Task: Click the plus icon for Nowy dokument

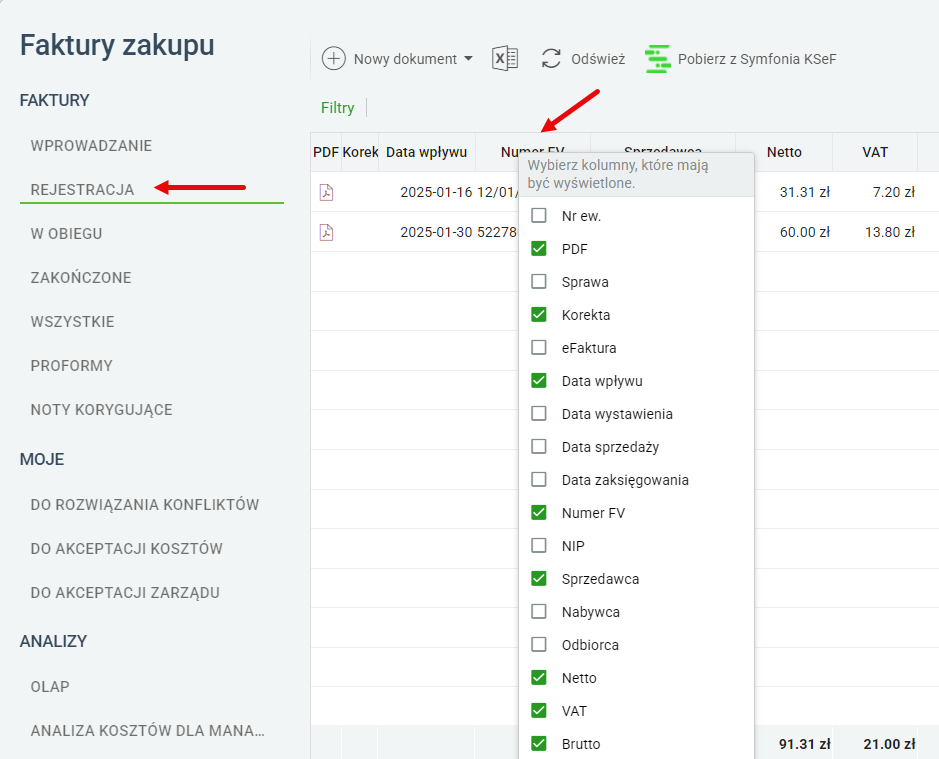Action: (x=334, y=59)
